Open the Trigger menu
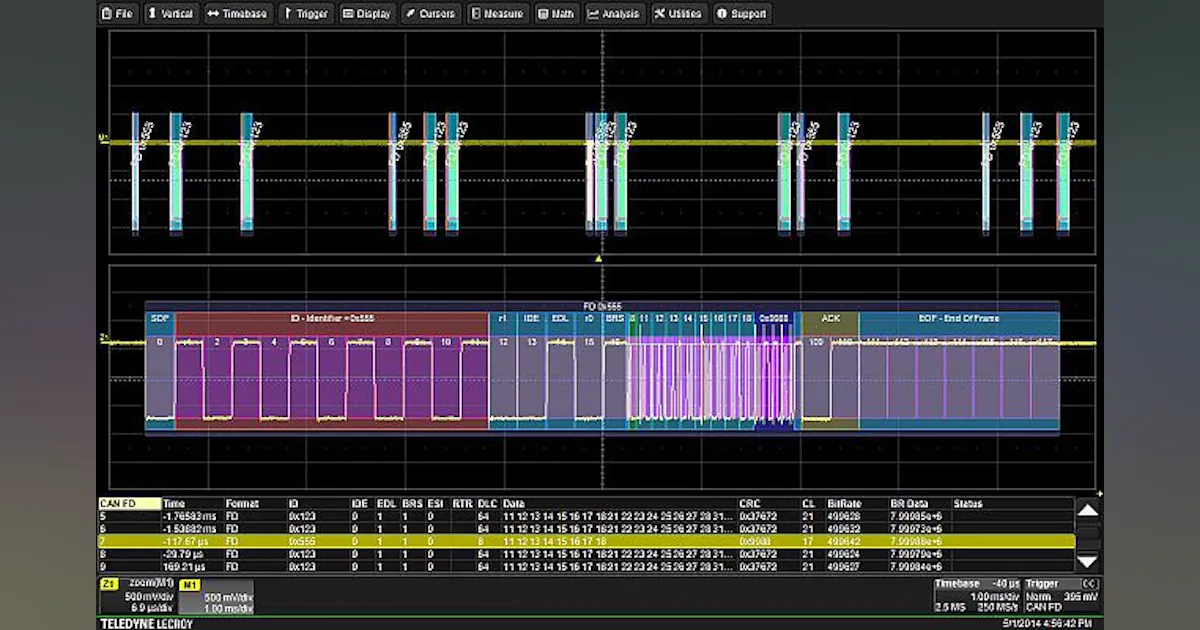The height and width of the screenshot is (630, 1200). click(306, 14)
